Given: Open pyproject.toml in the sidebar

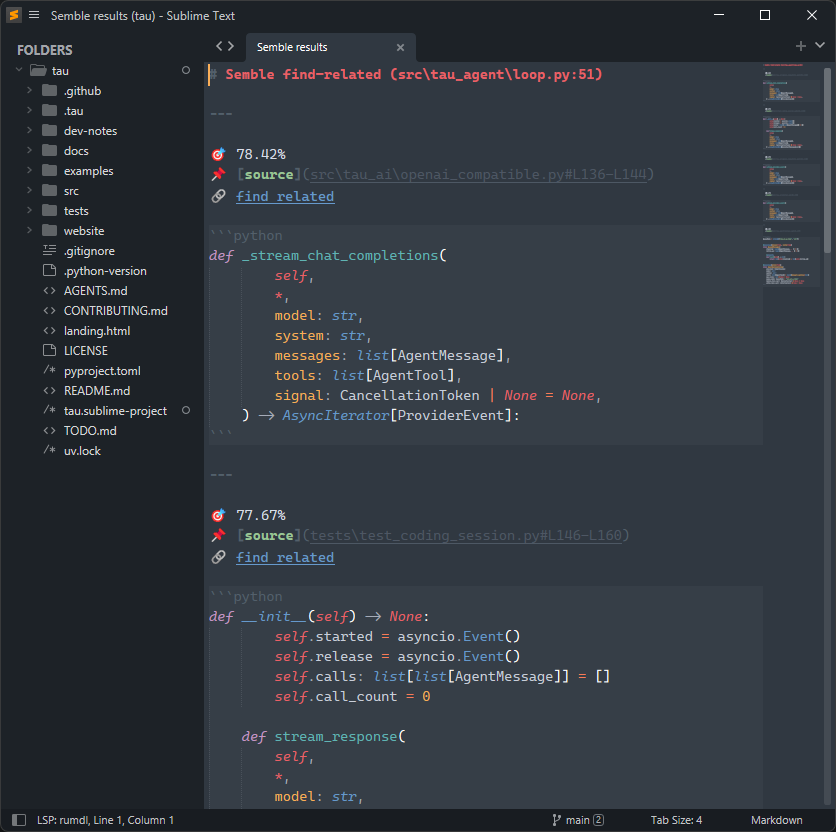Looking at the screenshot, I should (102, 371).
